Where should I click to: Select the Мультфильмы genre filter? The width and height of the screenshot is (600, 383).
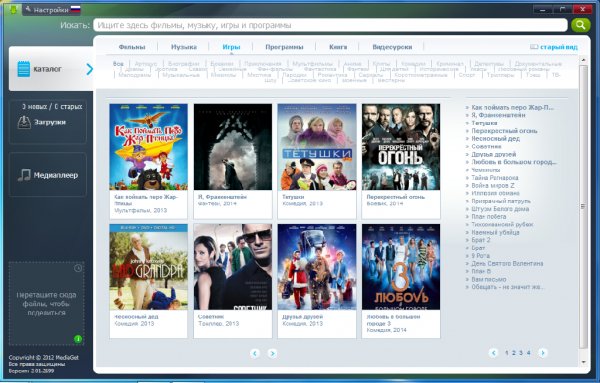312,64
